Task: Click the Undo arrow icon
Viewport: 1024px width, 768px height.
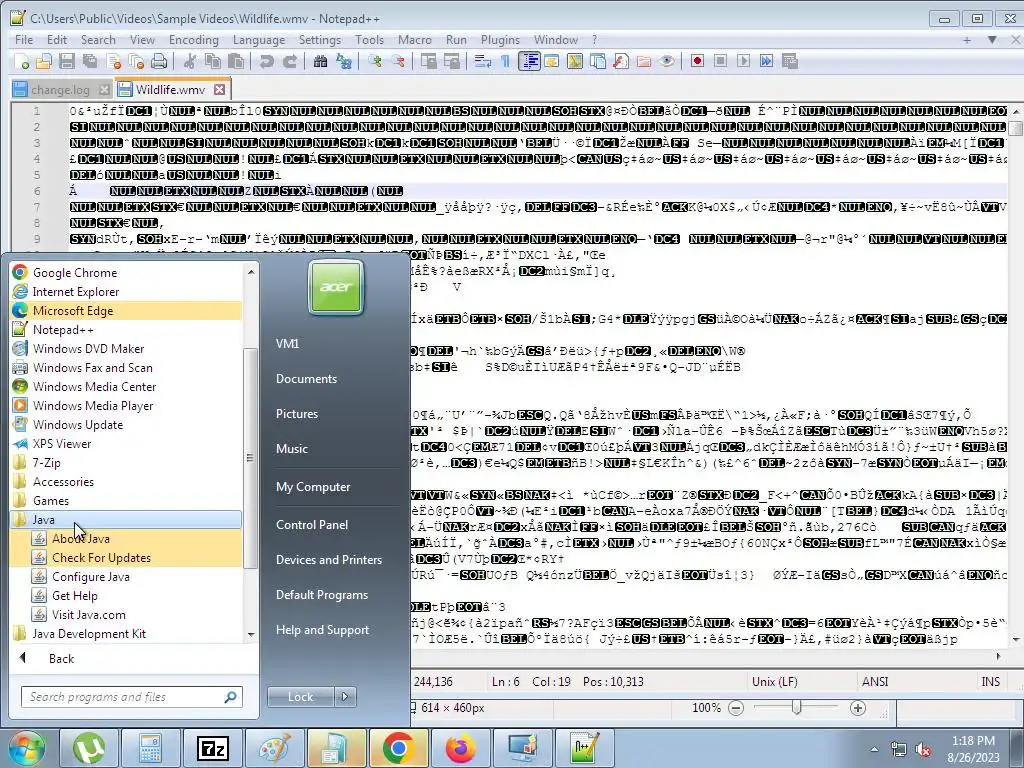Action: 266,61
